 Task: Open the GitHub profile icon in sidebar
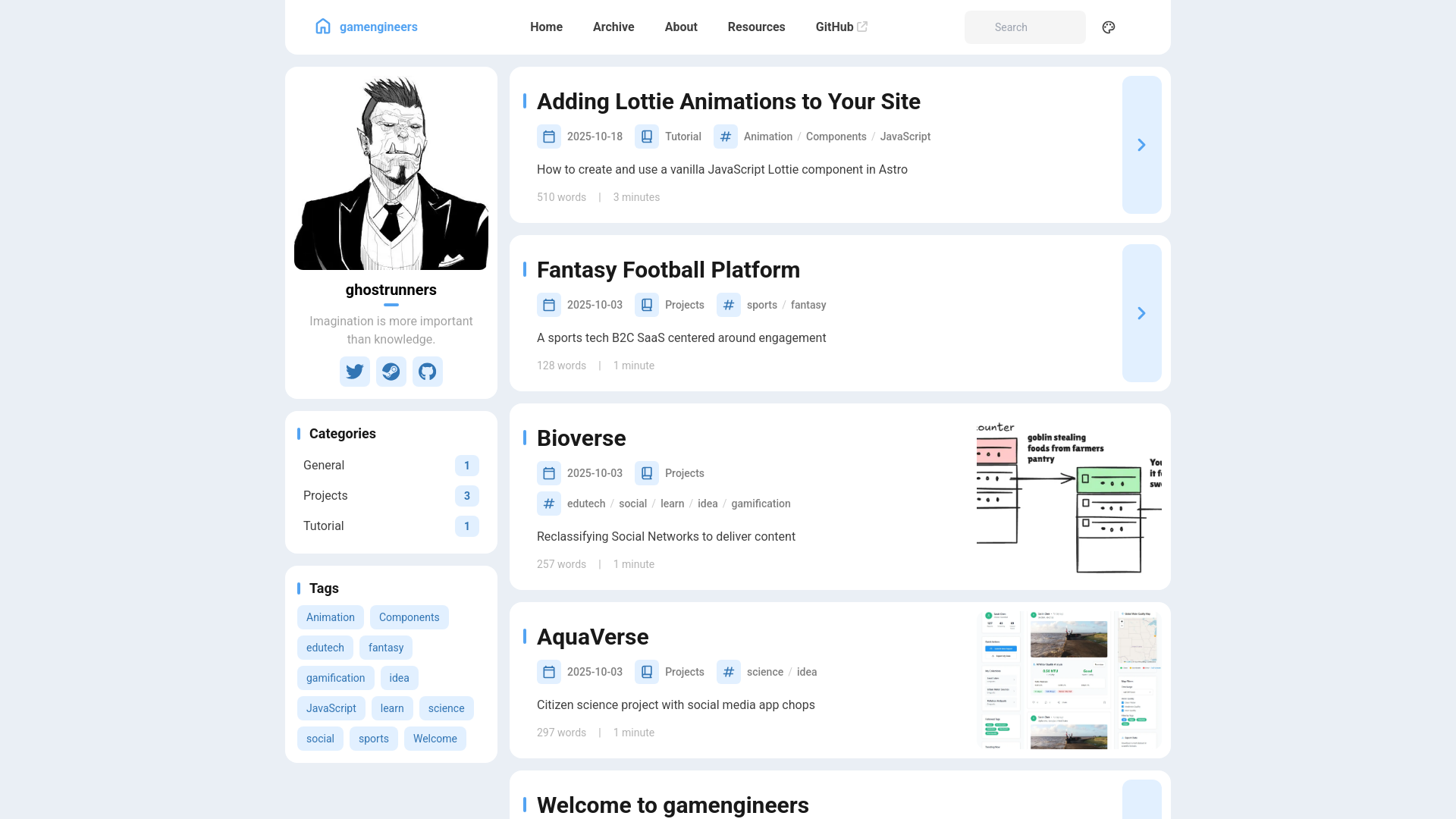pos(427,372)
